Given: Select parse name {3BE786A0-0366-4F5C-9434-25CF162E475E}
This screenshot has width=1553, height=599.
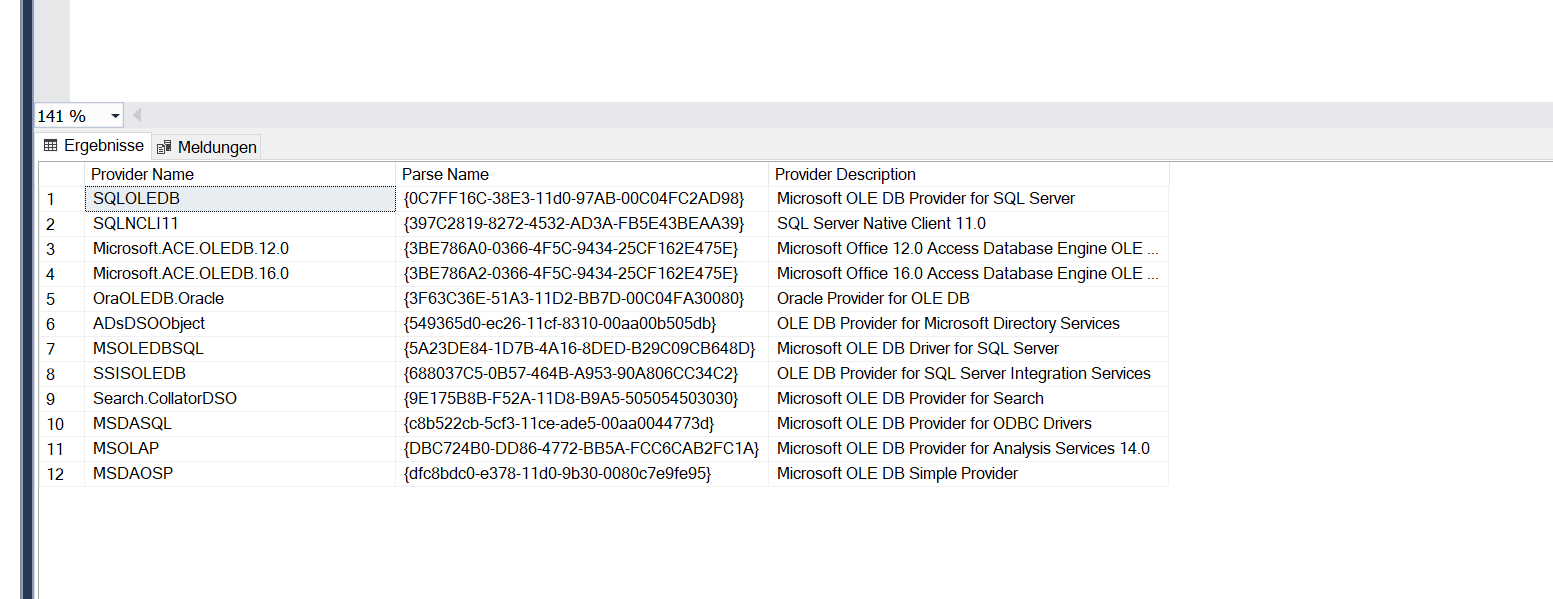Looking at the screenshot, I should pos(582,249).
